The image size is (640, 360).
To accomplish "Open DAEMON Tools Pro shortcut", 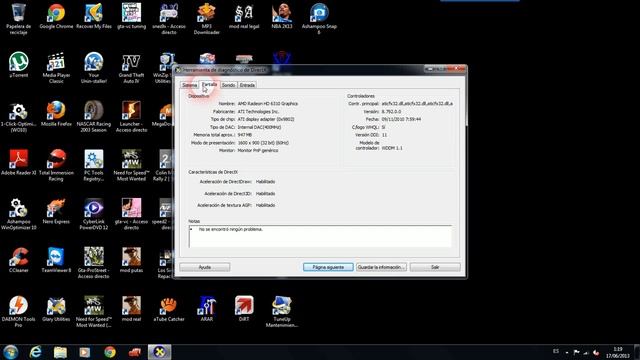I will point(18,312).
